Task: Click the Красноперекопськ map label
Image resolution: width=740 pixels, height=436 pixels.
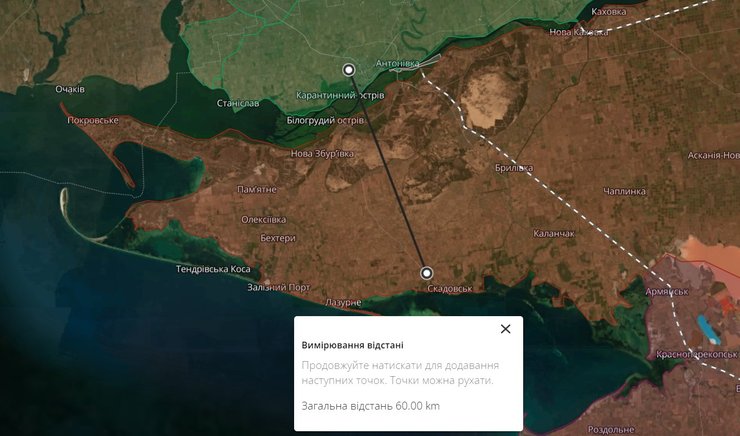Action: [x=697, y=354]
